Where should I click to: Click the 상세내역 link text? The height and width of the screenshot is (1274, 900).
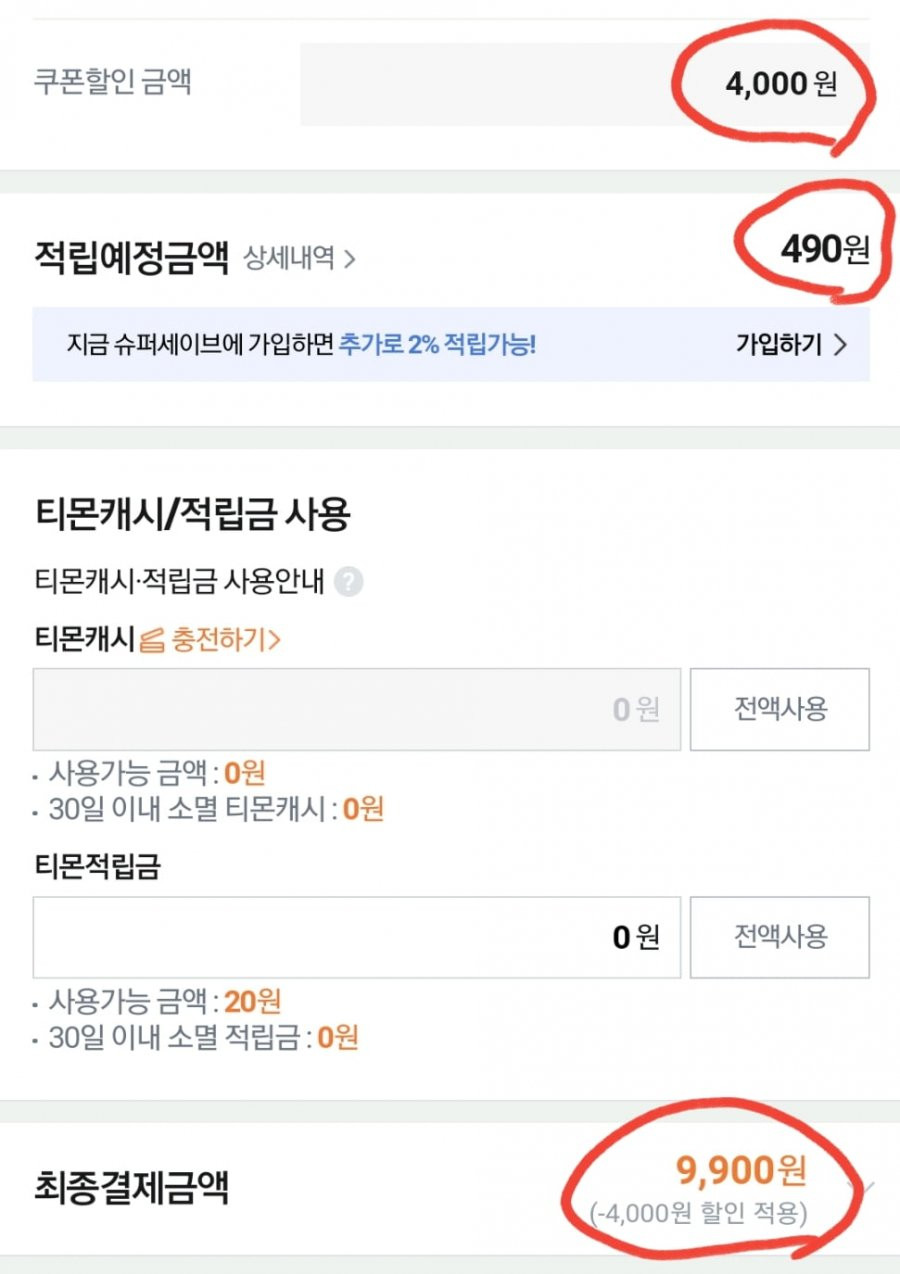pos(289,260)
